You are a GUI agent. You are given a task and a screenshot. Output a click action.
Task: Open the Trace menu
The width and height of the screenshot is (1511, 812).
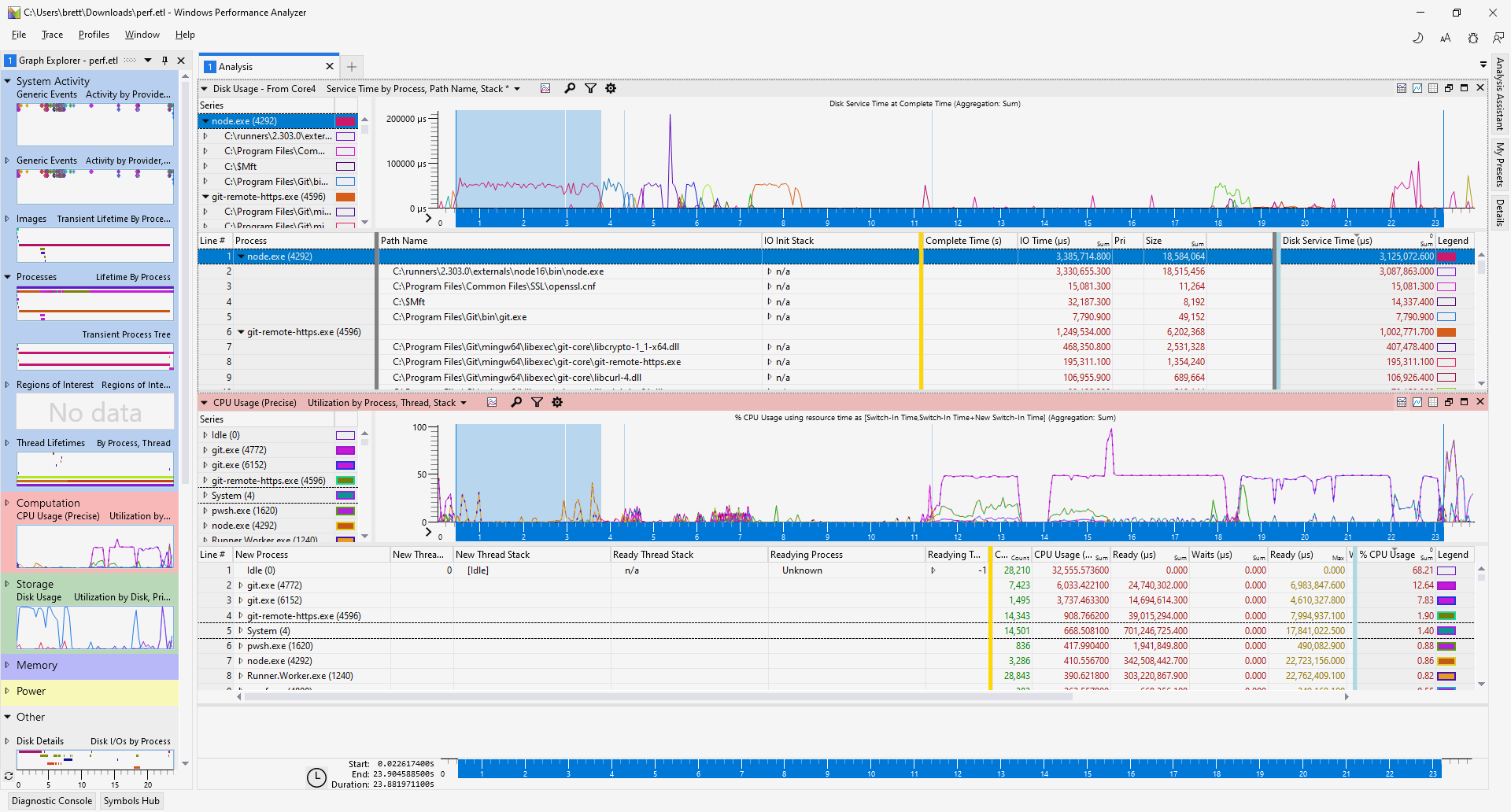[52, 35]
